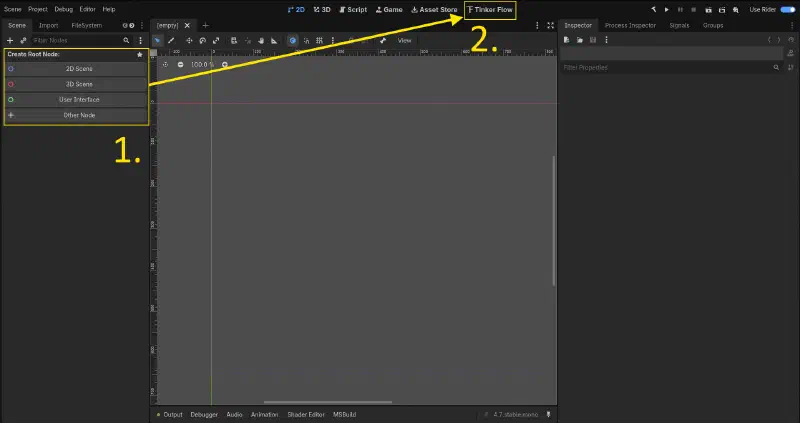The image size is (800, 423).
Task: Open Inspector extra resource options kebab
Action: [x=606, y=40]
